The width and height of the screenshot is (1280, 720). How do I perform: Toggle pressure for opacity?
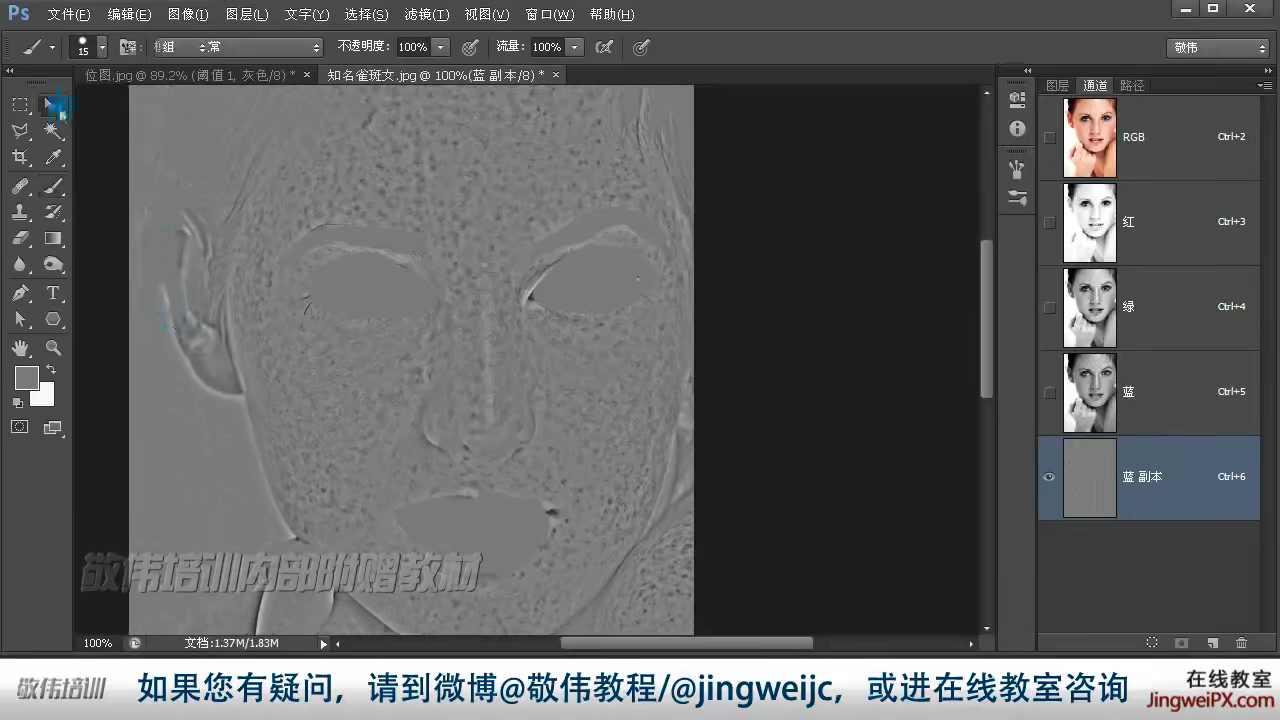pyautogui.click(x=469, y=47)
